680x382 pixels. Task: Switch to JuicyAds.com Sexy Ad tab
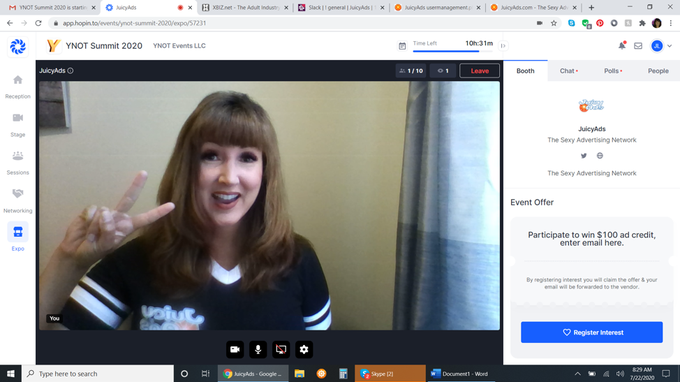pos(533,7)
